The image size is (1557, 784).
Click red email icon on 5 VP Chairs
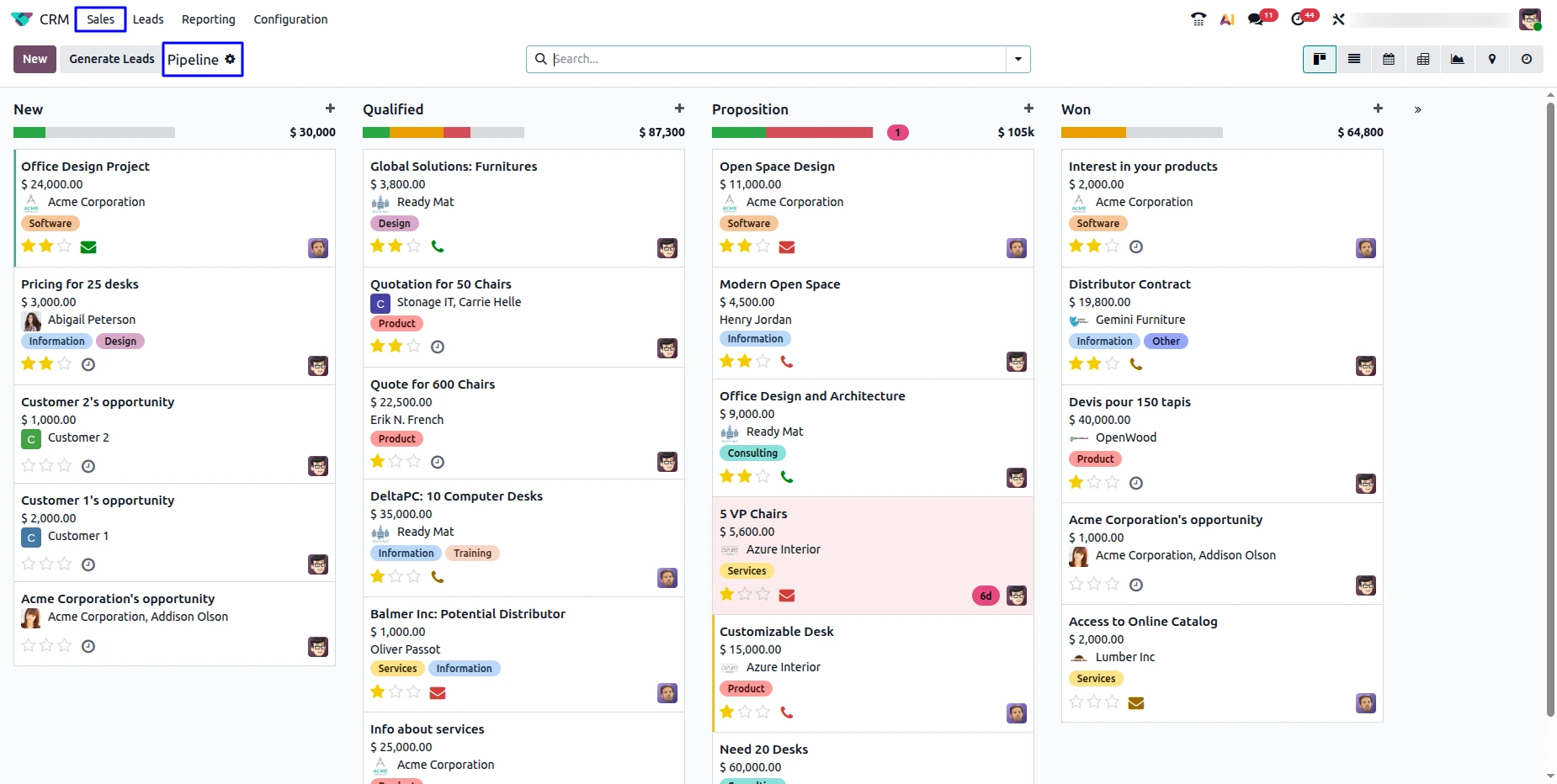click(787, 596)
